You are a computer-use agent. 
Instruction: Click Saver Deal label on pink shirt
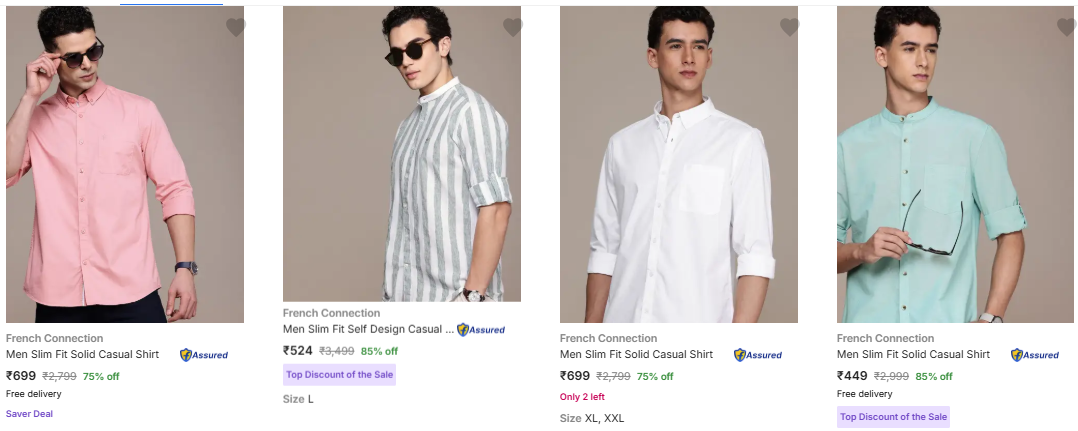pos(29,413)
